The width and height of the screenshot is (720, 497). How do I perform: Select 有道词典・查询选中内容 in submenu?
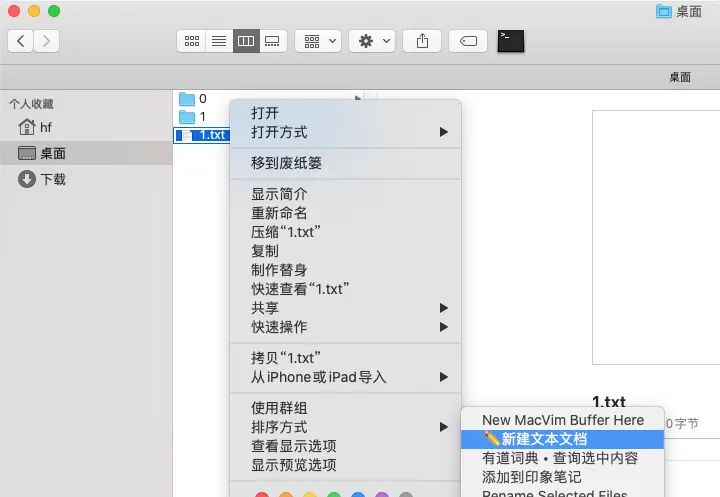(562, 458)
